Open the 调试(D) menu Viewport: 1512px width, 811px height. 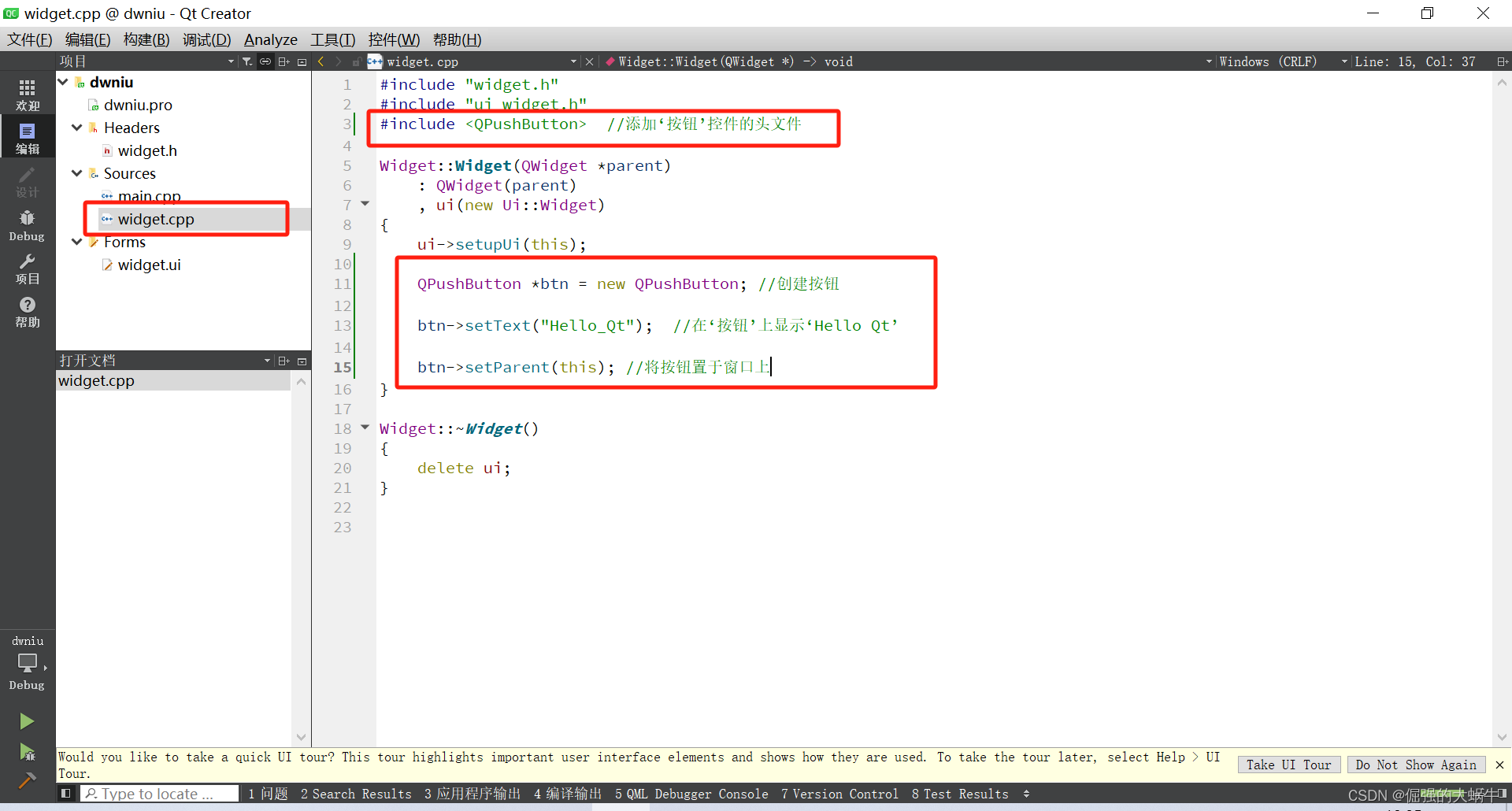[x=206, y=39]
